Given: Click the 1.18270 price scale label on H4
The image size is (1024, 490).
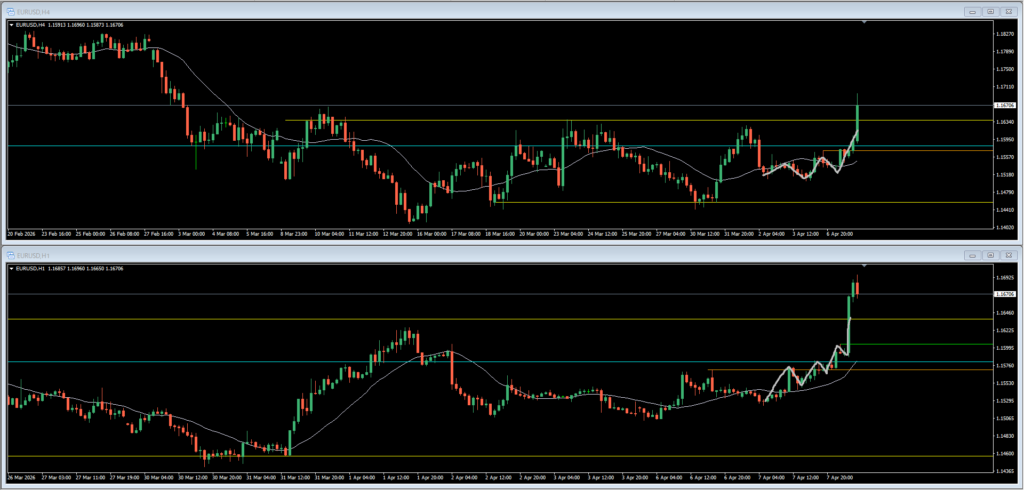Looking at the screenshot, I should [x=1004, y=33].
